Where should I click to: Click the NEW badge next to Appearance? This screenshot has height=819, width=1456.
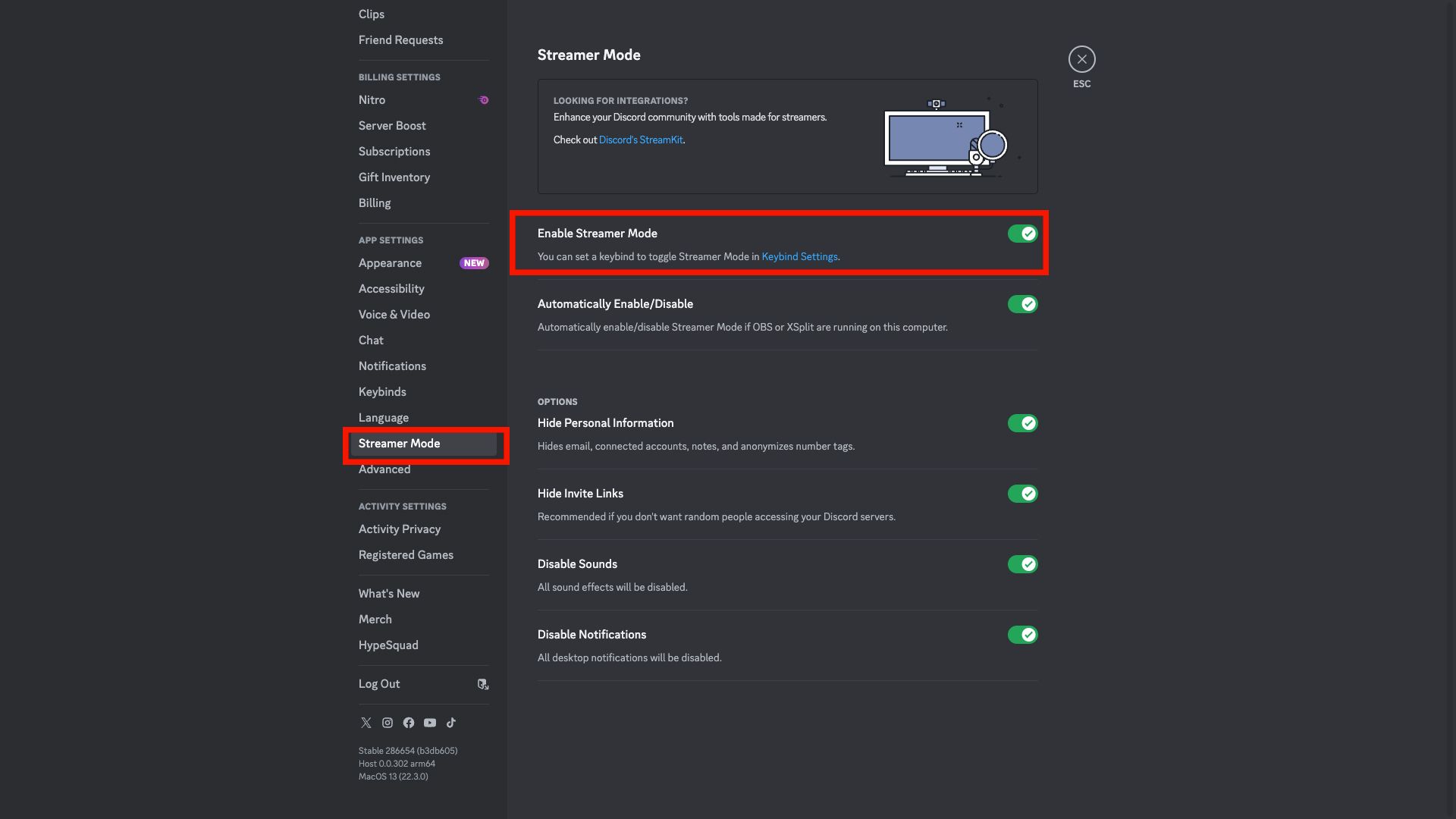(474, 263)
